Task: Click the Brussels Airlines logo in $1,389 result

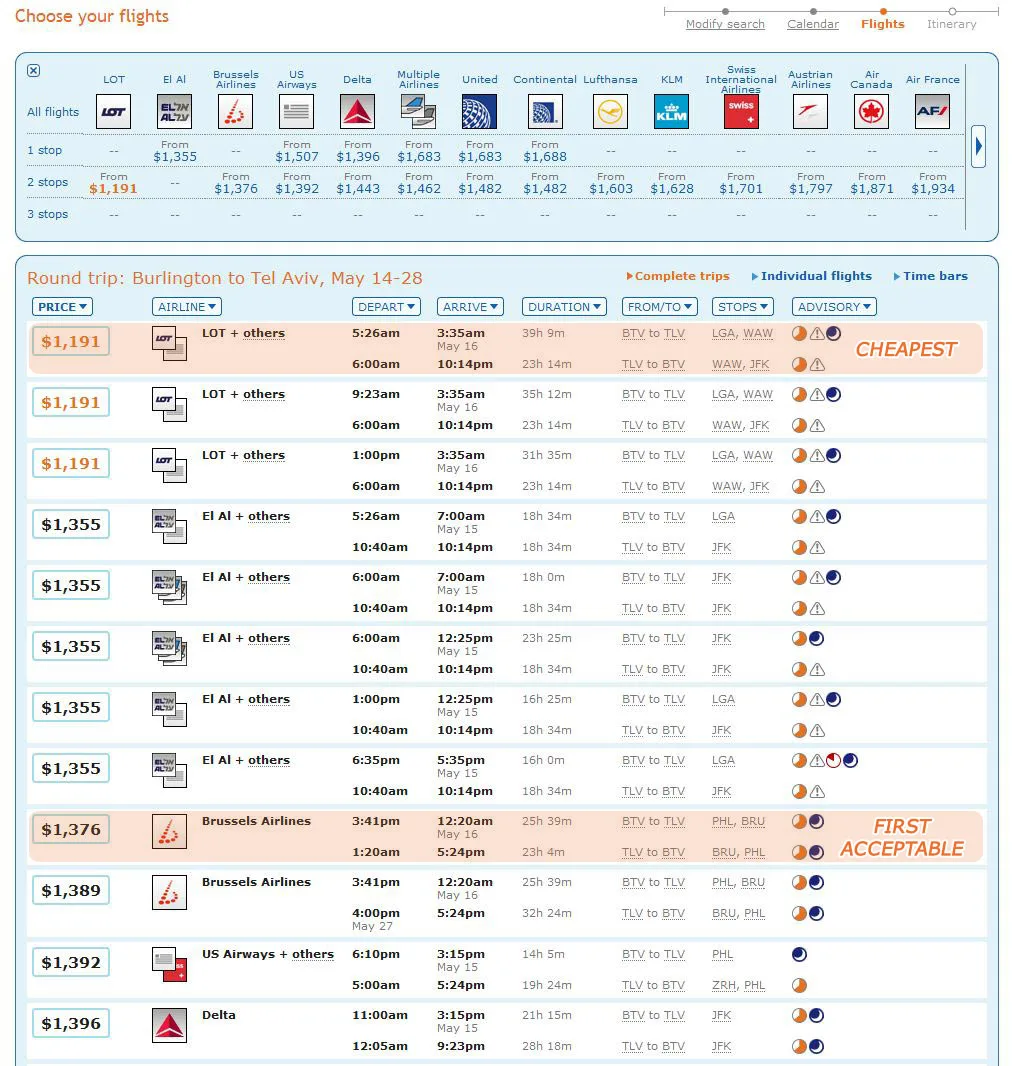Action: pyautogui.click(x=169, y=893)
